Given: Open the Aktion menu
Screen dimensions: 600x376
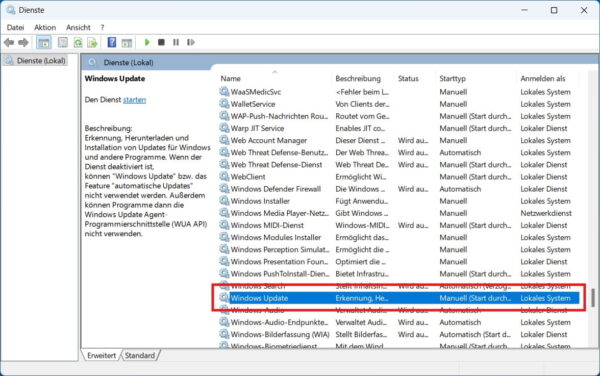Looking at the screenshot, I should [45, 28].
